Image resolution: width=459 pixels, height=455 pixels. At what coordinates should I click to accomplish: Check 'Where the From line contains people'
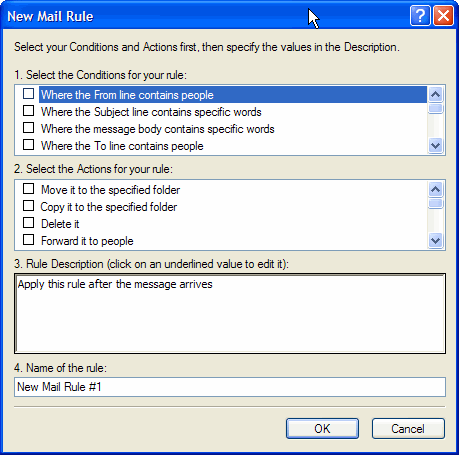pyautogui.click(x=28, y=94)
